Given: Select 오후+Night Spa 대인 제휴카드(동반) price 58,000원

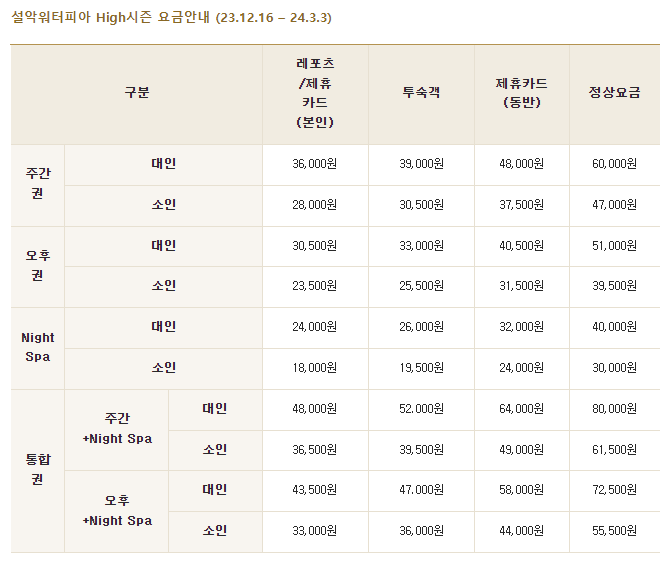Looking at the screenshot, I should 522,490.
